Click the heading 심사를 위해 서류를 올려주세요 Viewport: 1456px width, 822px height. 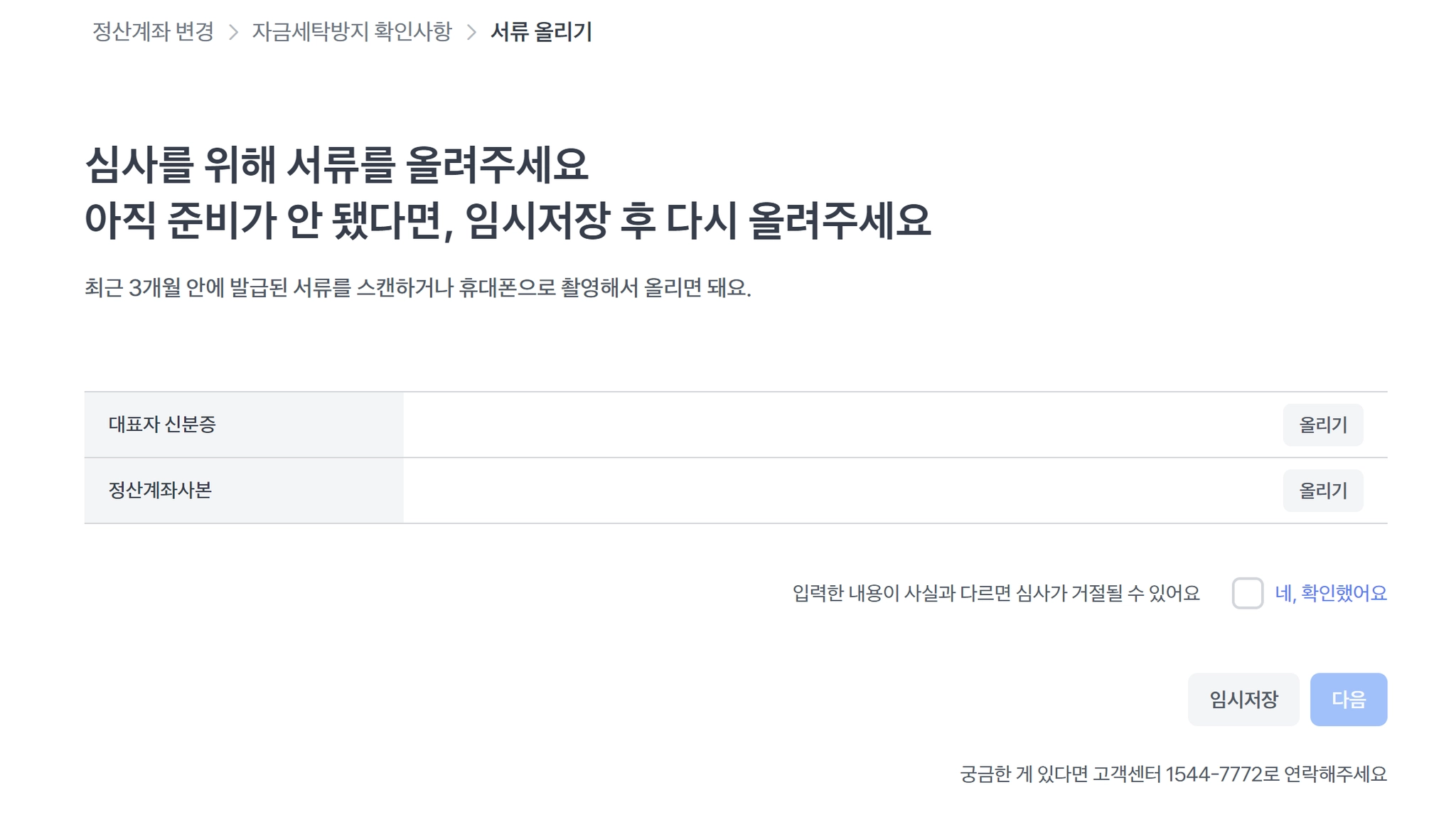336,165
